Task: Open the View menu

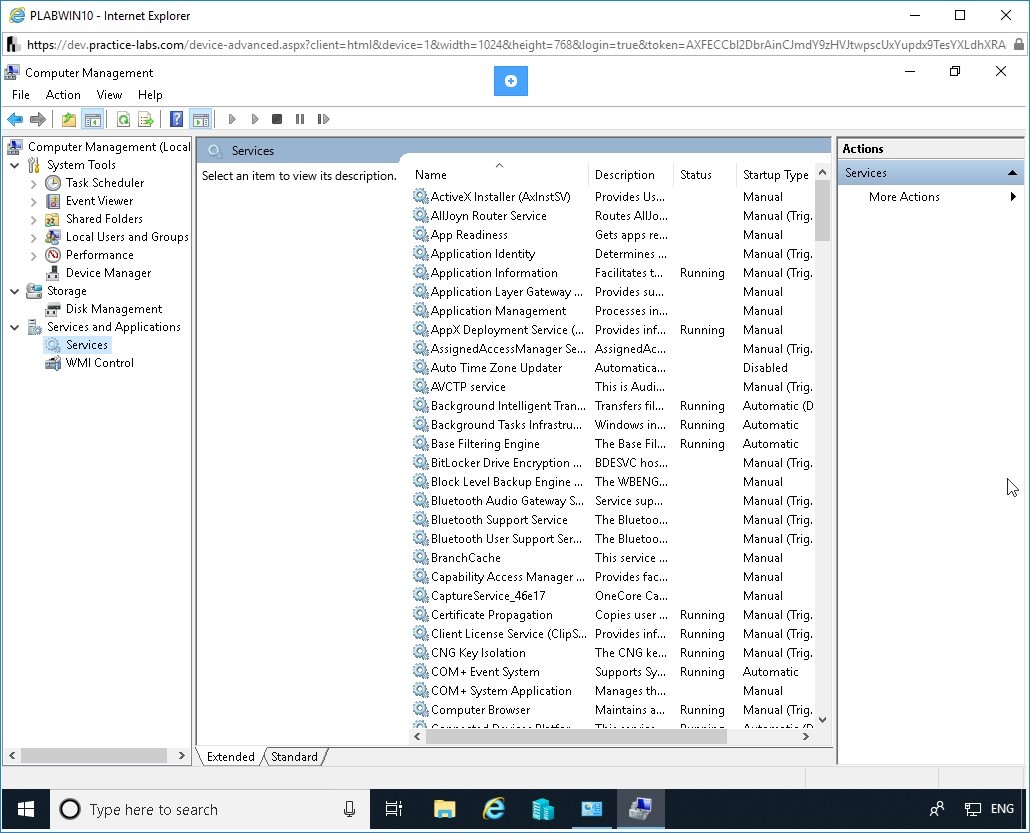Action: (x=109, y=95)
